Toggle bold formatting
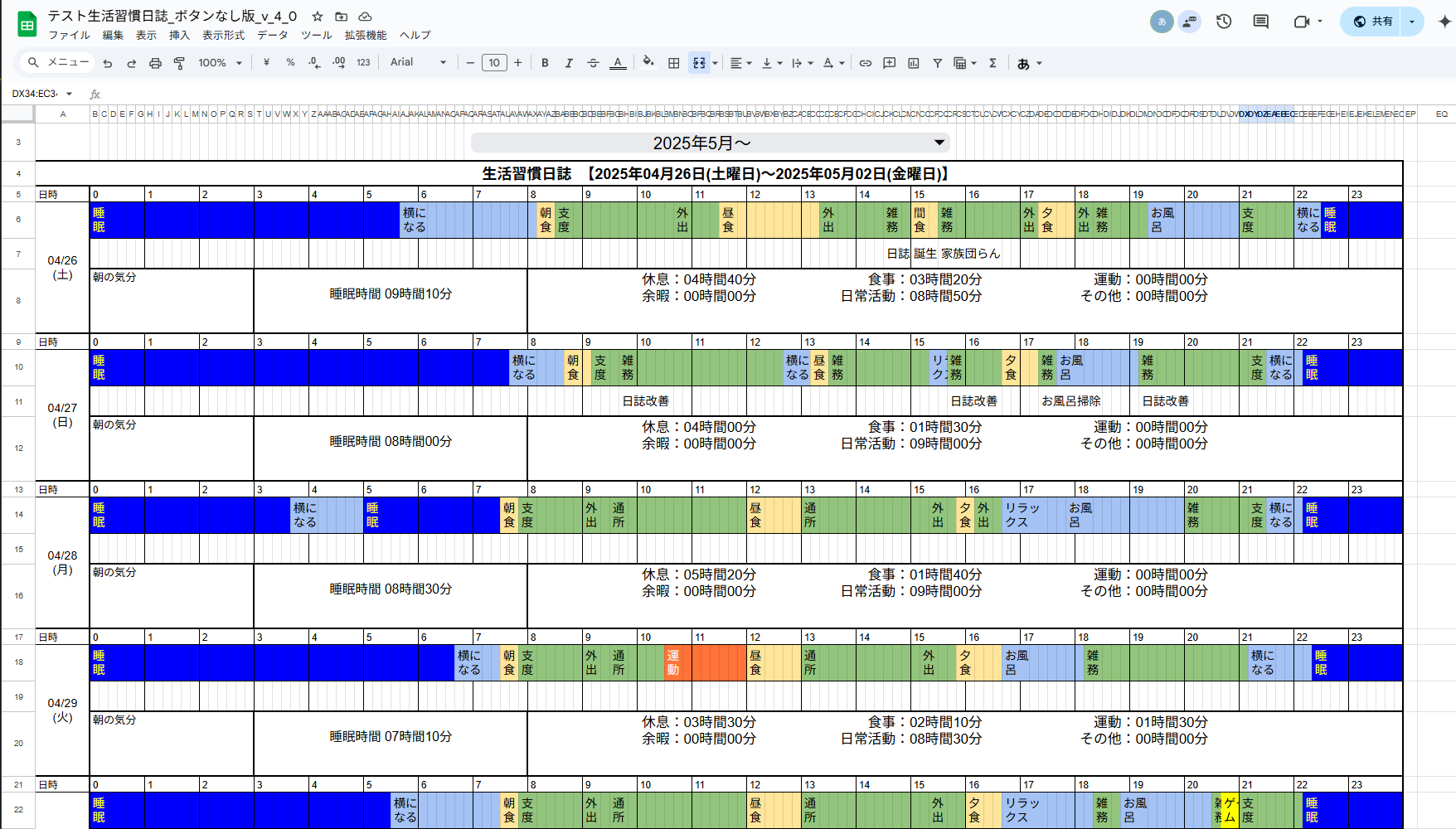The width and height of the screenshot is (1456, 829). [545, 63]
